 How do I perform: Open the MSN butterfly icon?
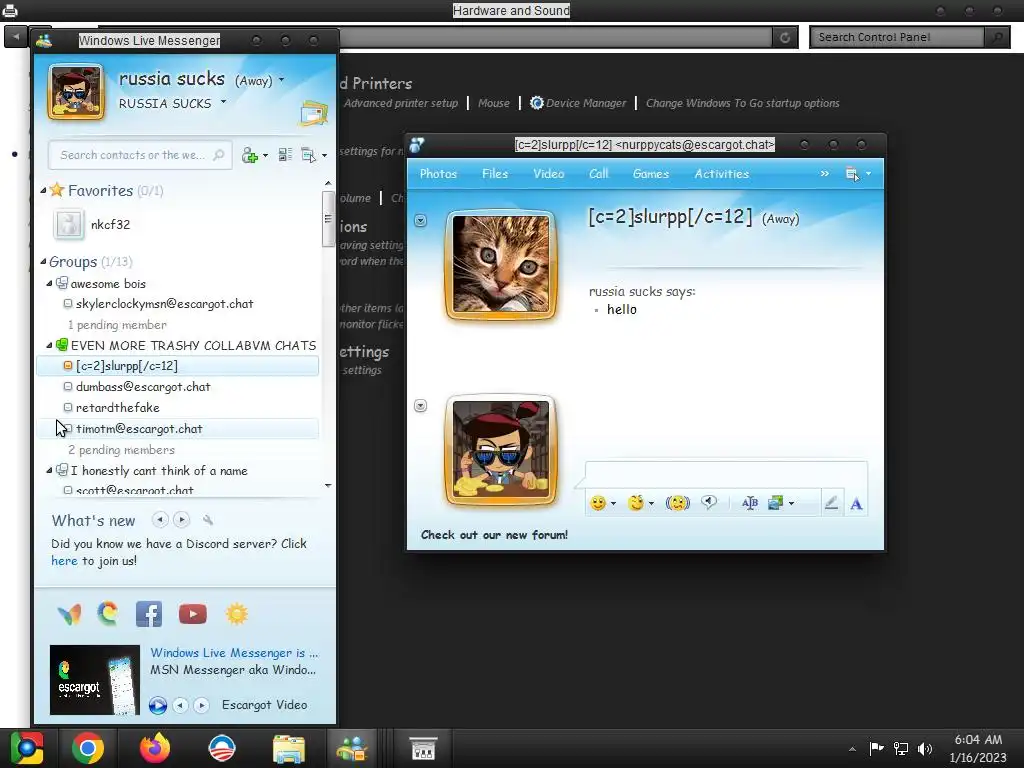[x=69, y=614]
